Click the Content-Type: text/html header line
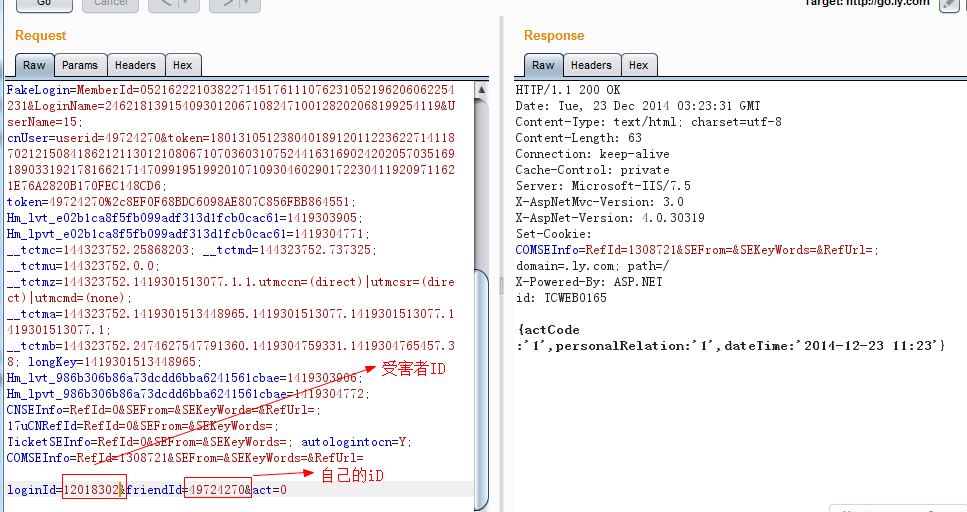This screenshot has width=967, height=512. pos(648,122)
